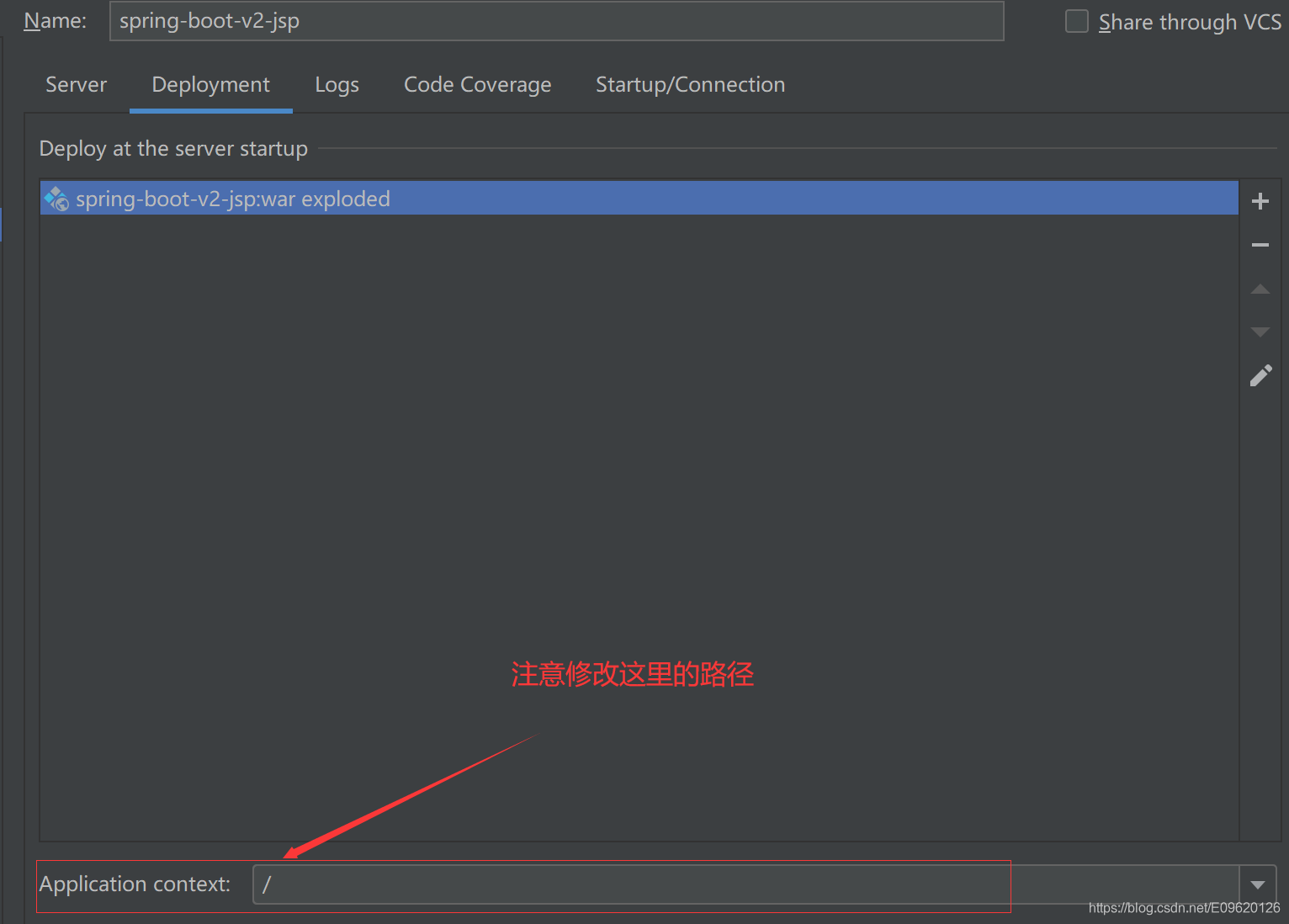Add a new deployment artifact with plus icon
The height and width of the screenshot is (924, 1289).
pyautogui.click(x=1260, y=201)
